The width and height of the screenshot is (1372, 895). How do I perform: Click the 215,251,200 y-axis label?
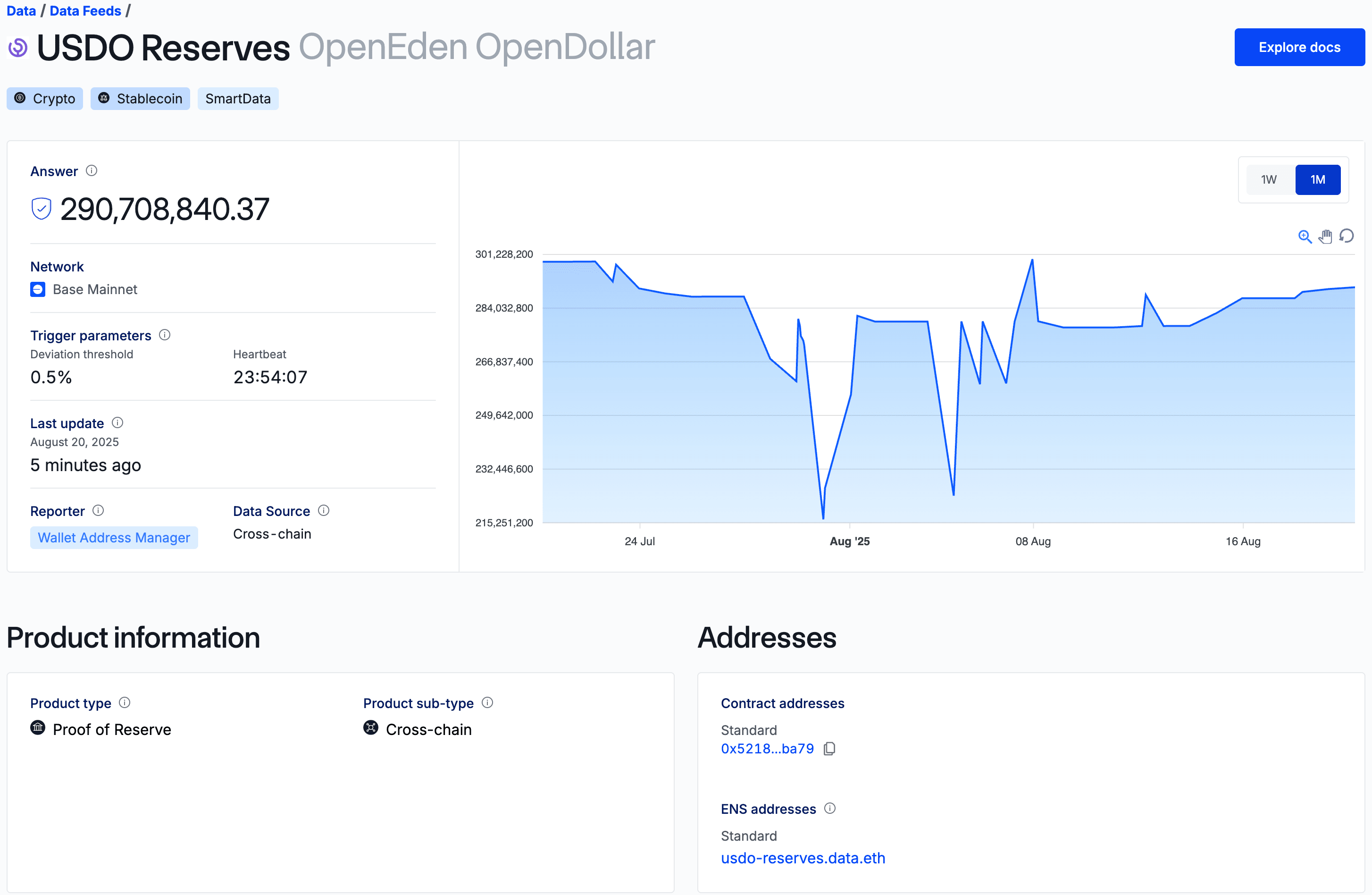click(504, 523)
